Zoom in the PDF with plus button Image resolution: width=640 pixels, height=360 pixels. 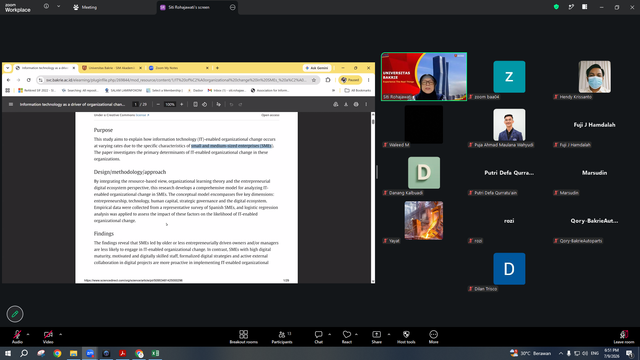pos(182,104)
